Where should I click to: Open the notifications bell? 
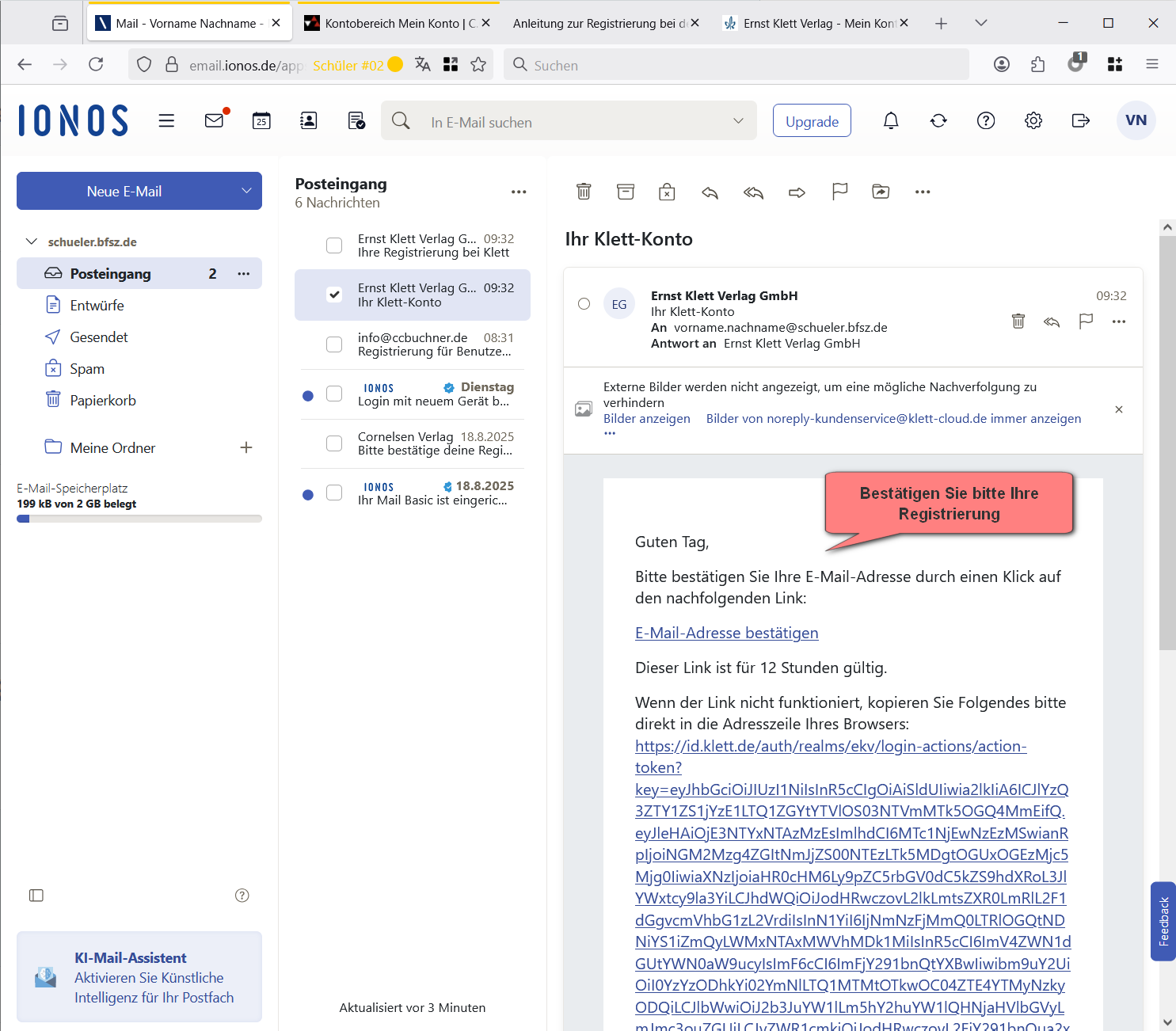[x=891, y=120]
